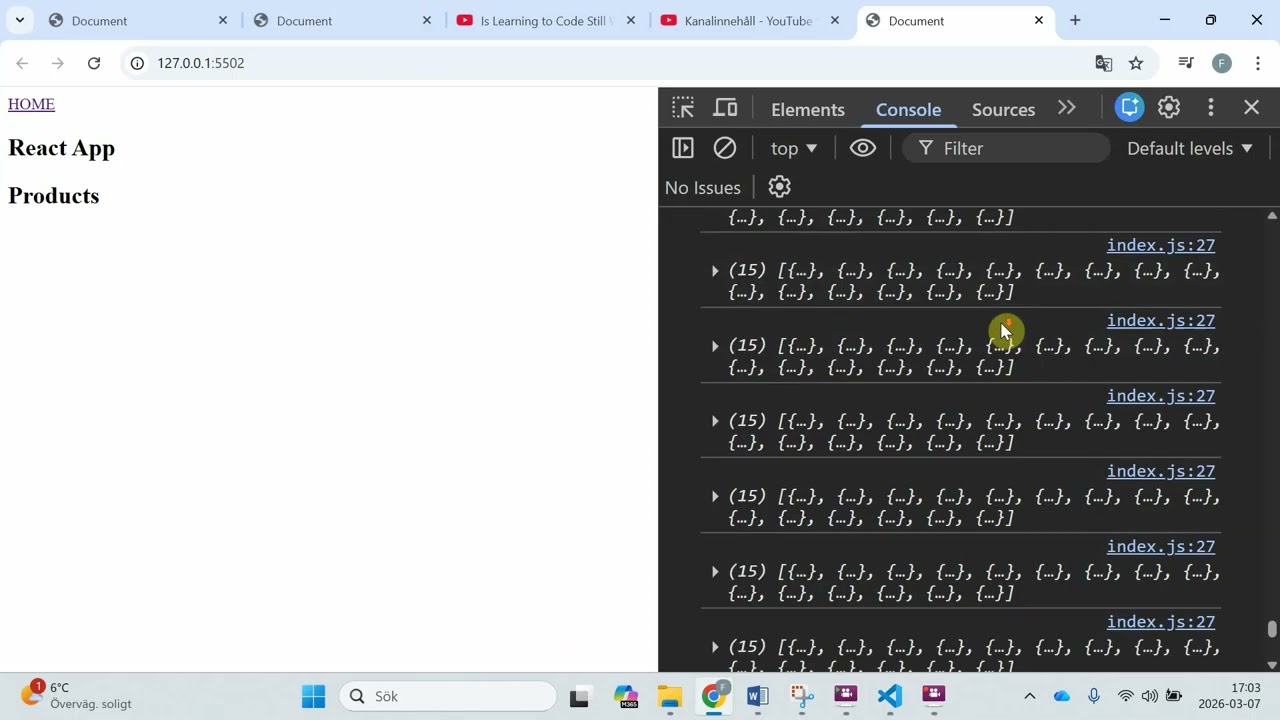Screen dimensions: 1280x720
Task: Close the 'Kanalinnehåll - YouTube' tab
Action: coord(835,20)
